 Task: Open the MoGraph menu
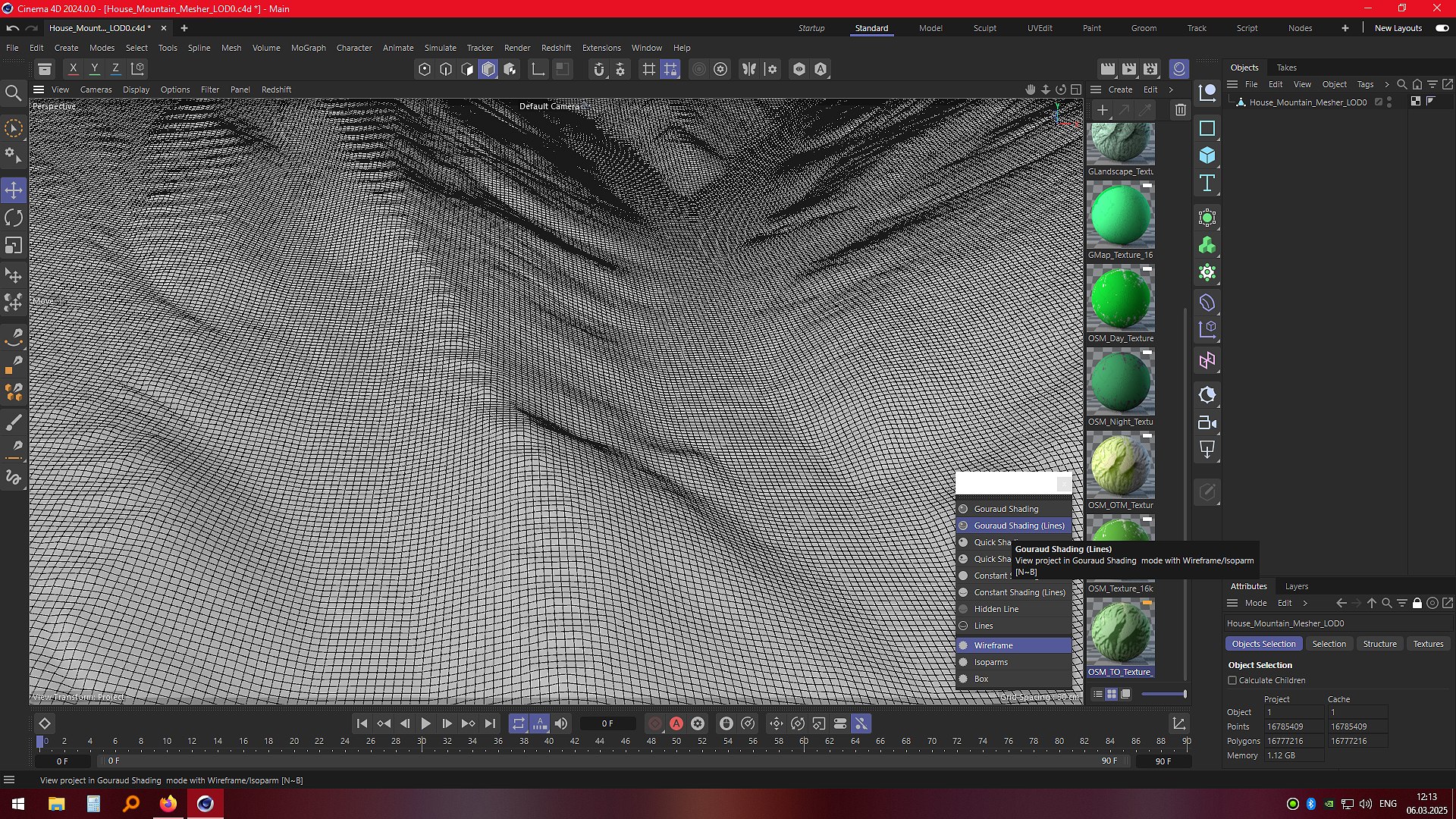(x=308, y=48)
